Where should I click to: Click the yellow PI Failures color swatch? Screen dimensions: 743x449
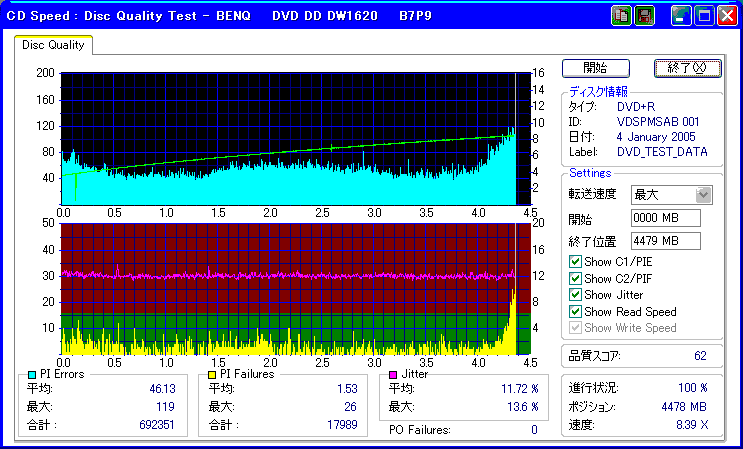(x=212, y=375)
